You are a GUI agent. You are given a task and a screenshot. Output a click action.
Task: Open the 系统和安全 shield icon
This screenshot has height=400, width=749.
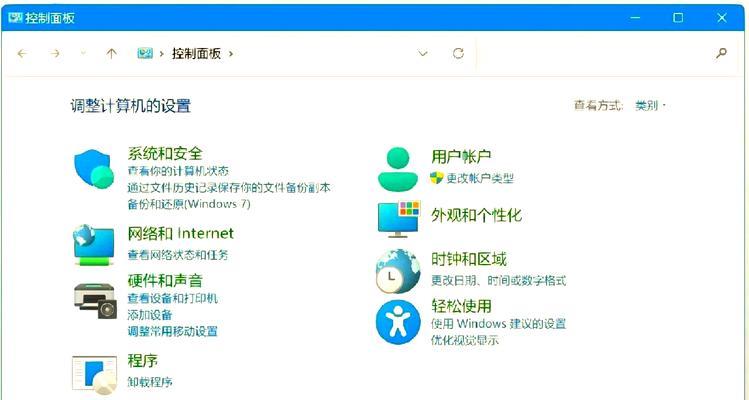click(x=94, y=169)
